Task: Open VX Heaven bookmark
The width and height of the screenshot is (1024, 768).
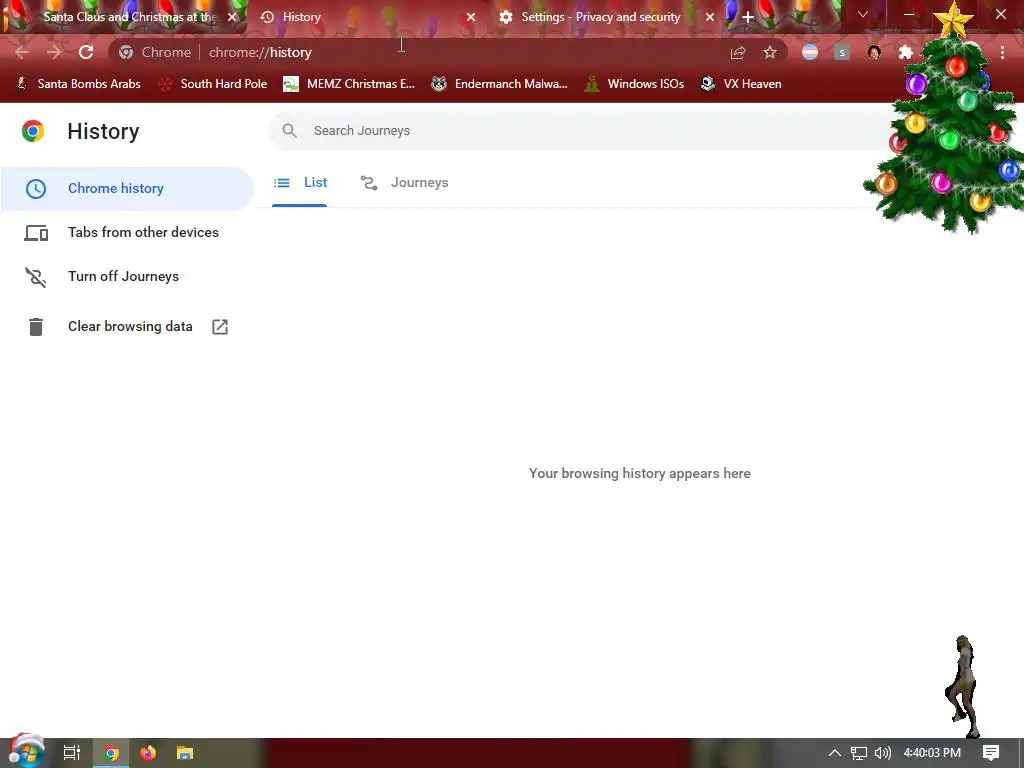Action: coord(741,84)
